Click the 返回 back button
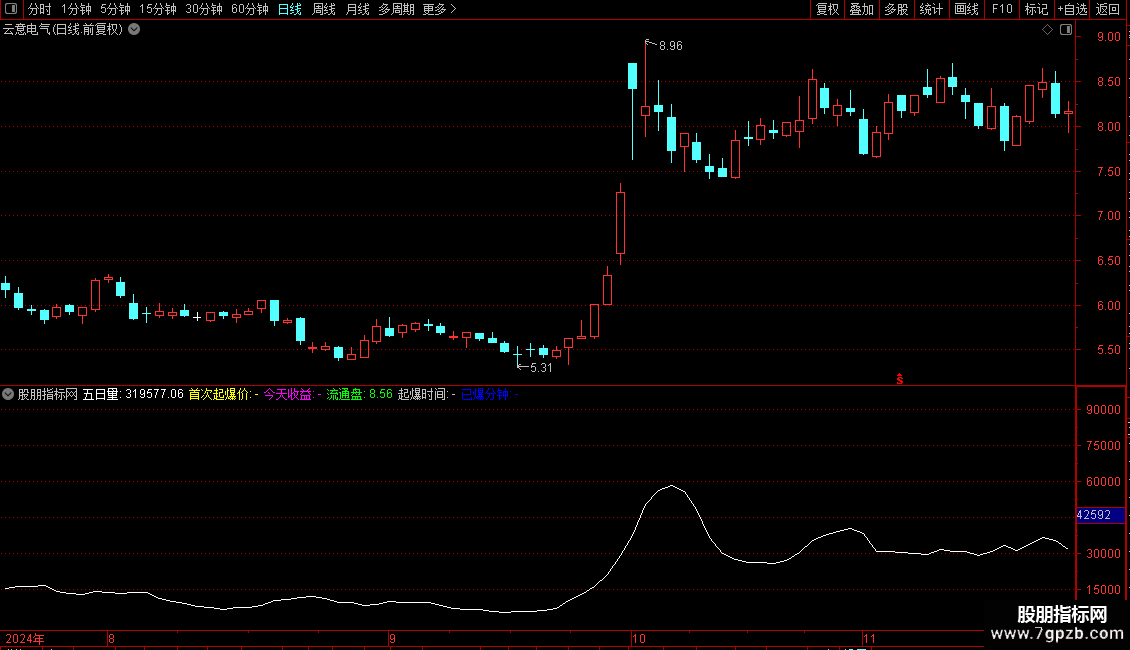 coord(1108,9)
